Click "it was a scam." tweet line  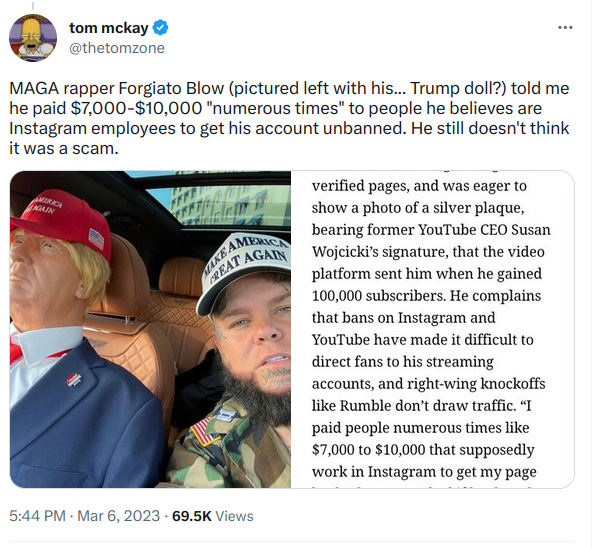(64, 148)
